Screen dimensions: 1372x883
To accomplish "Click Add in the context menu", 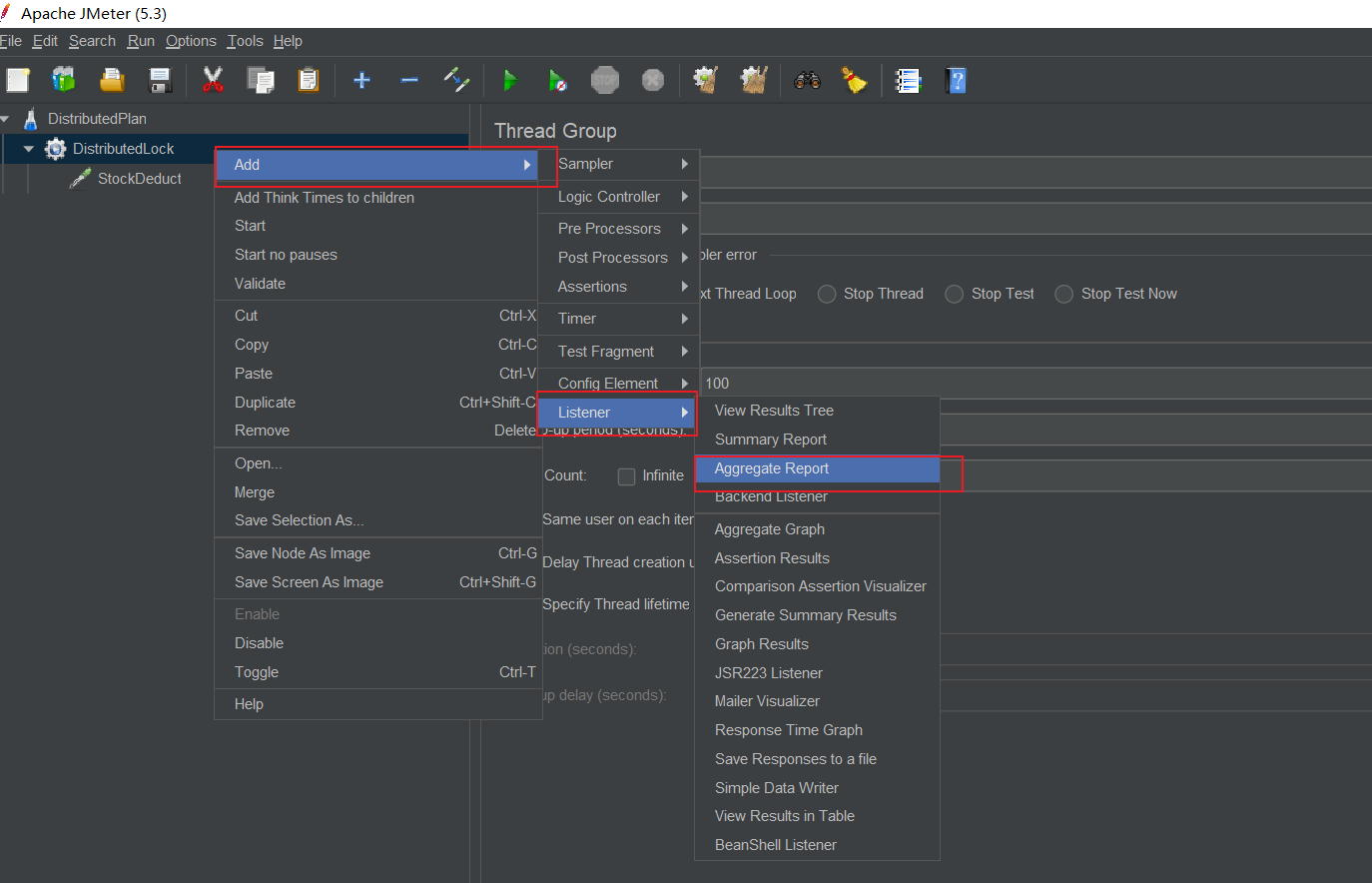I will [x=377, y=165].
